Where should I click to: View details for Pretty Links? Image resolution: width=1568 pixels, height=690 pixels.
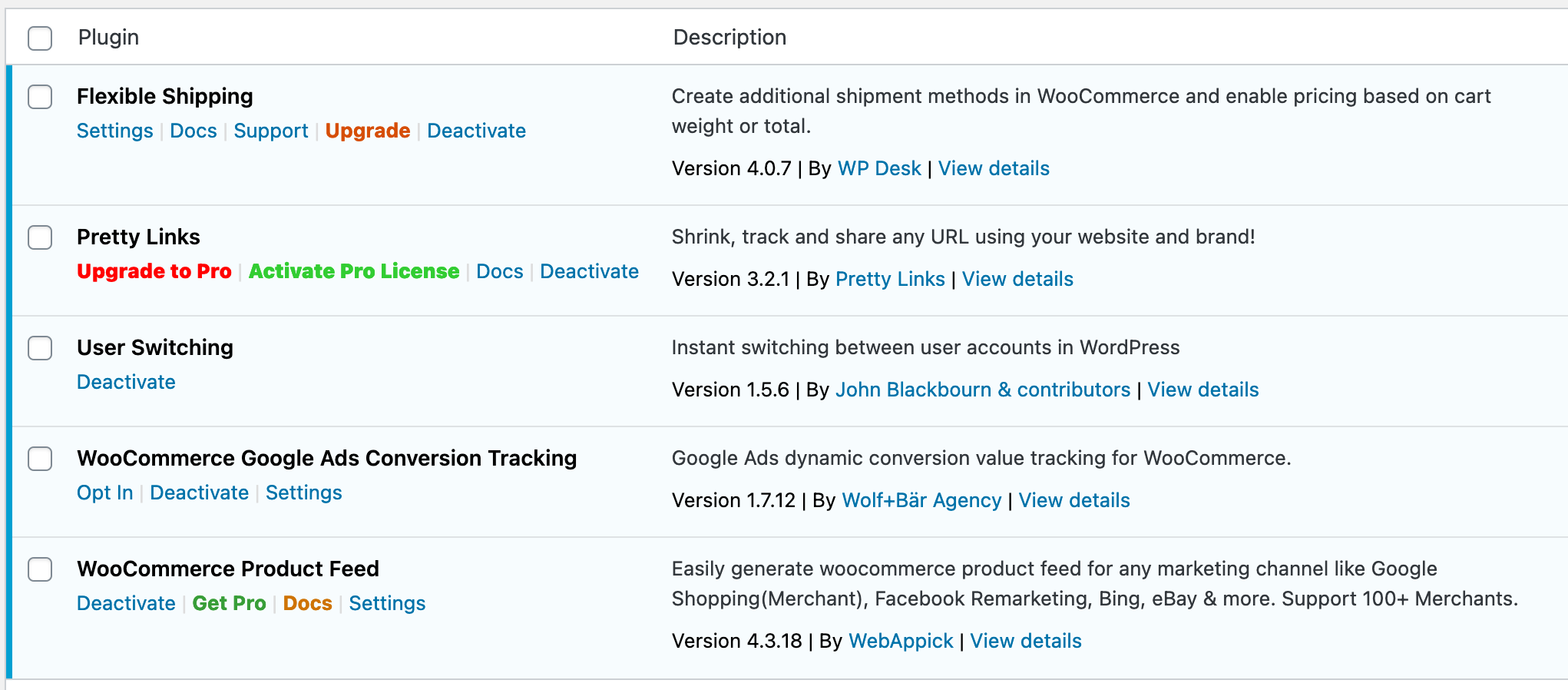(1017, 279)
